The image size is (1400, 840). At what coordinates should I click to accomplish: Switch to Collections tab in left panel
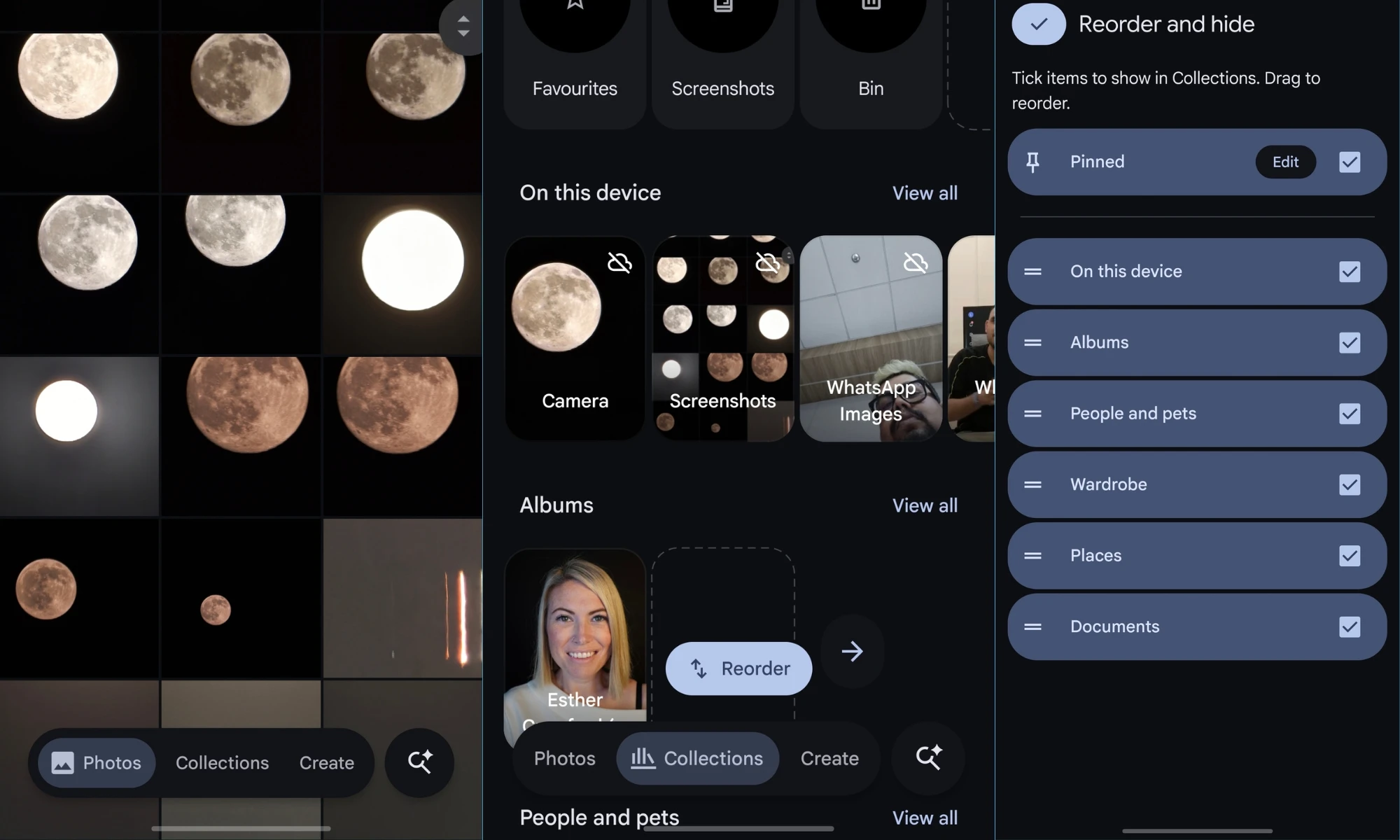pyautogui.click(x=222, y=763)
